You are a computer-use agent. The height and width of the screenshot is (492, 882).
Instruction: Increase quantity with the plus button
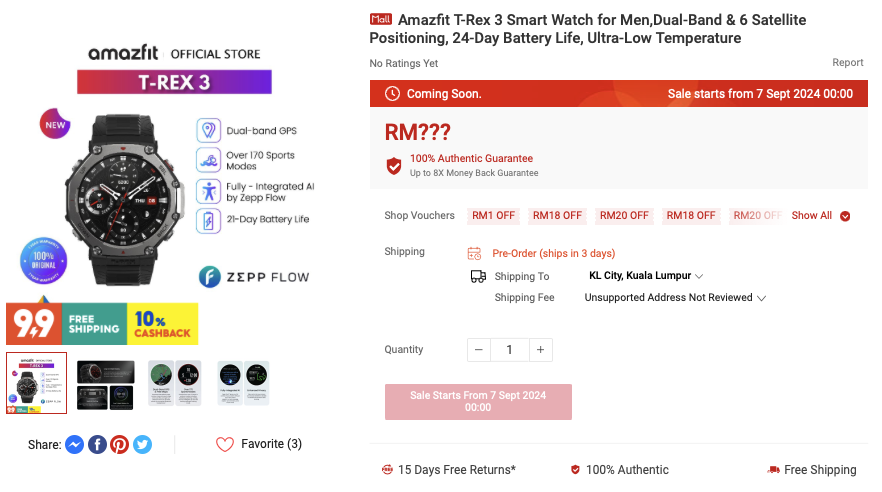tap(541, 350)
